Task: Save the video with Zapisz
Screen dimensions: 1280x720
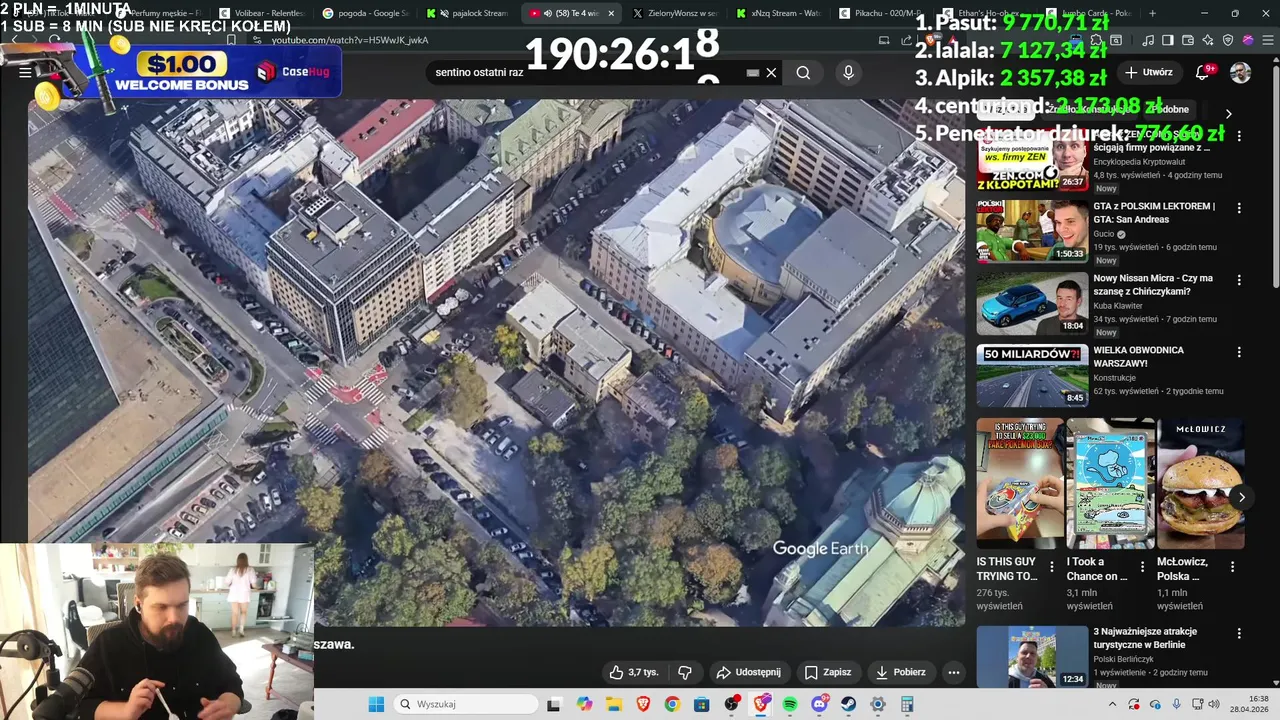Action: (828, 672)
